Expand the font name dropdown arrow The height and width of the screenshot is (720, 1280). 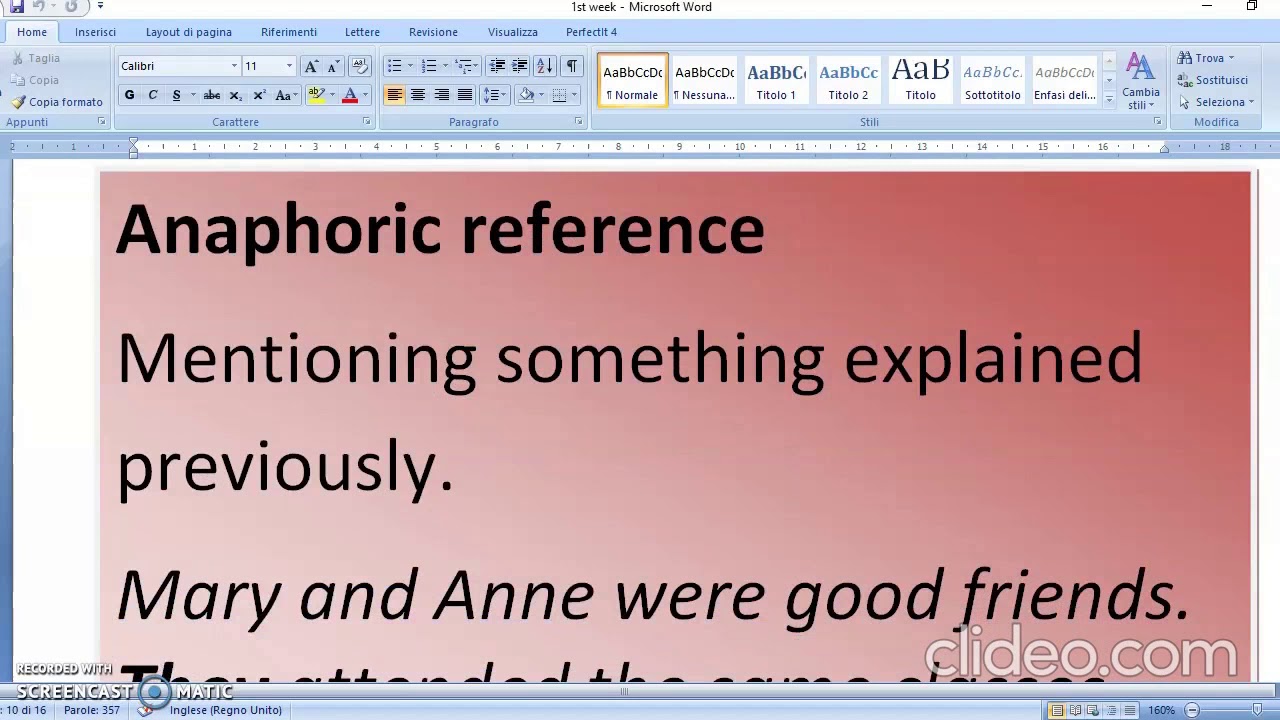(x=234, y=66)
